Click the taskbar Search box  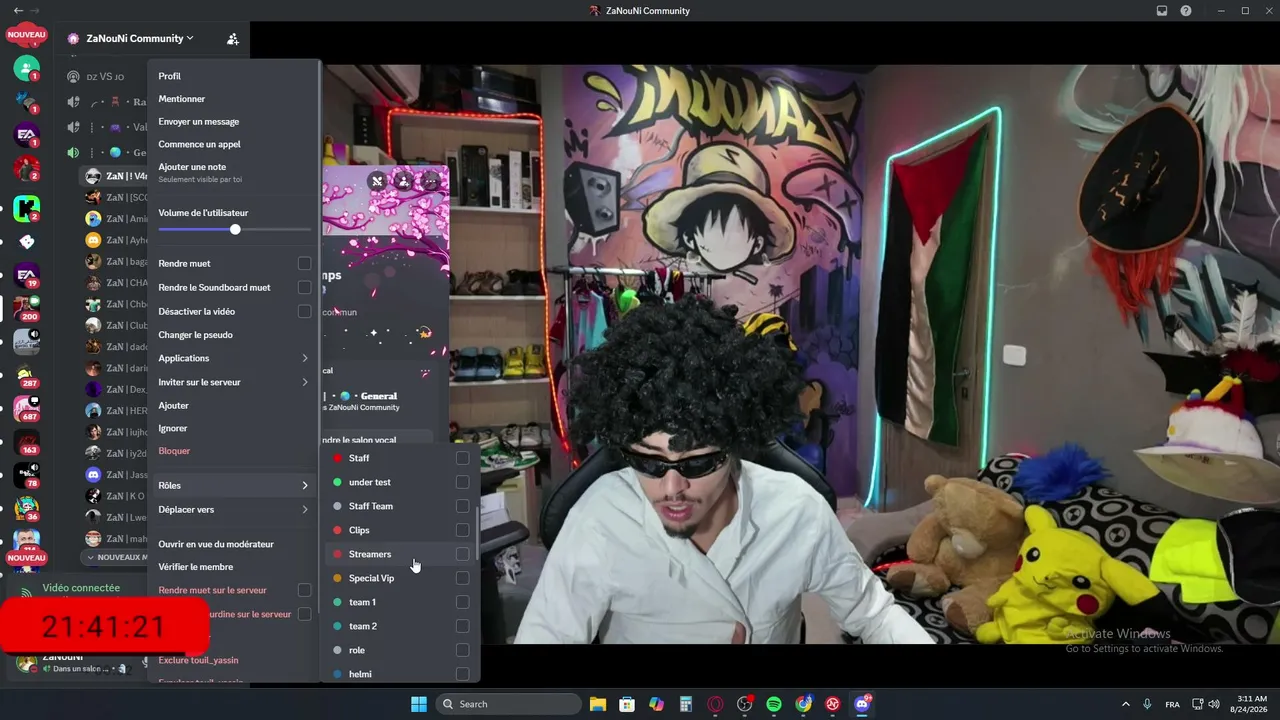507,704
